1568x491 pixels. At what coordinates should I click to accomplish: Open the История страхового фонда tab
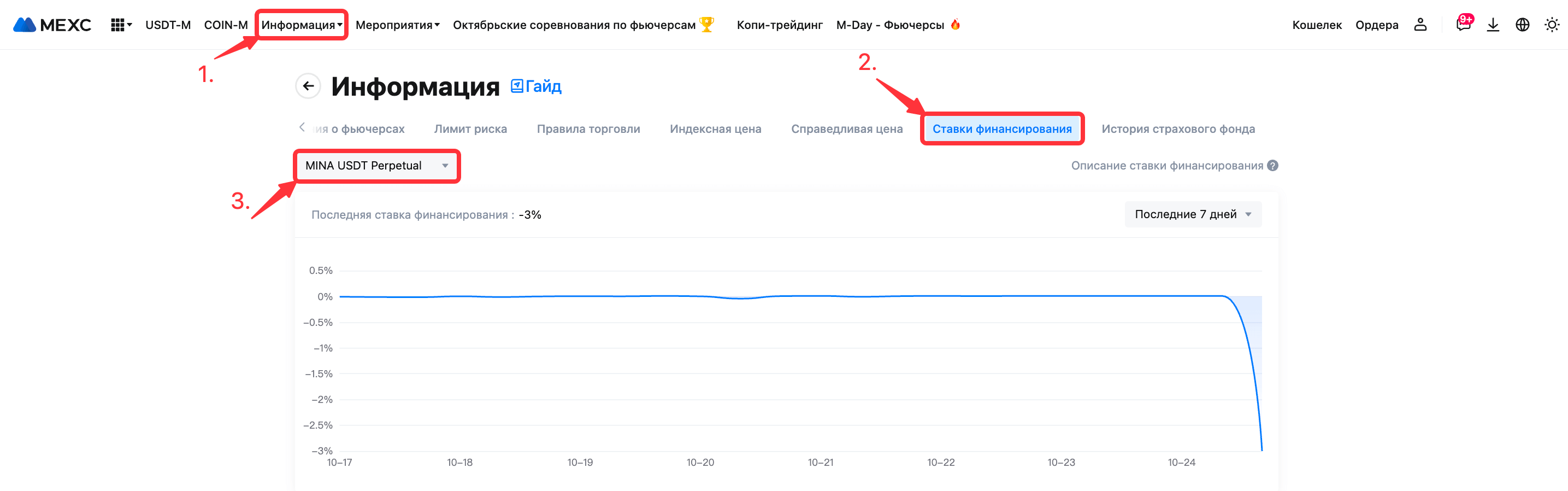pos(1177,129)
